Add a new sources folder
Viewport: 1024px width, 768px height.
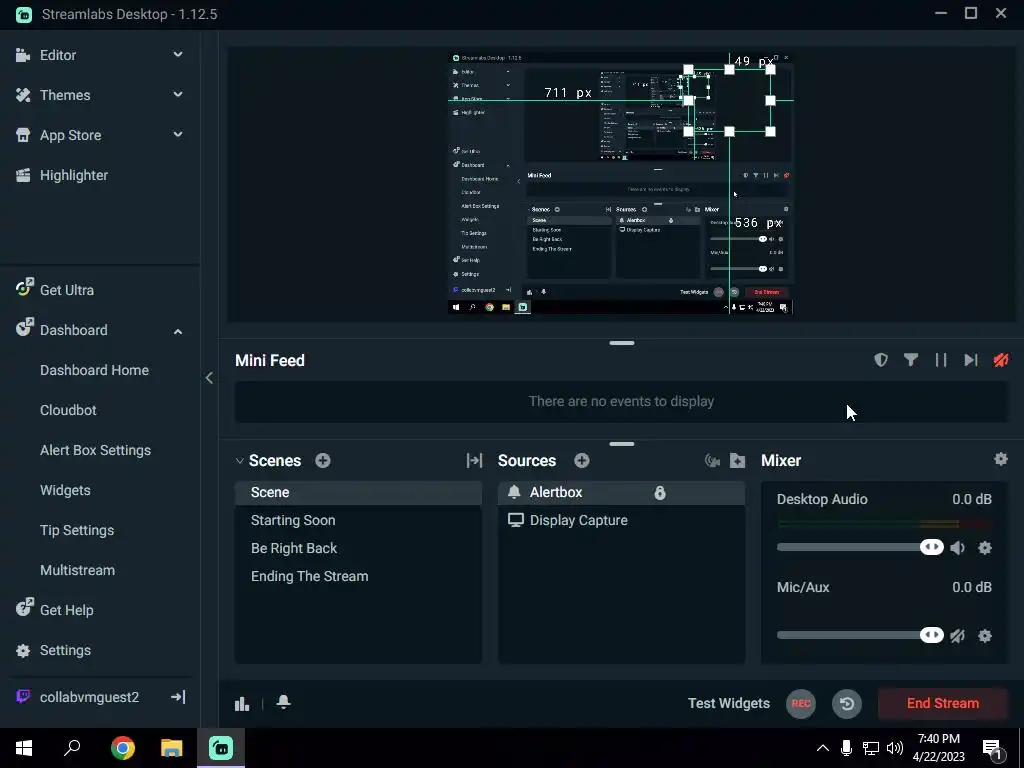(x=737, y=461)
